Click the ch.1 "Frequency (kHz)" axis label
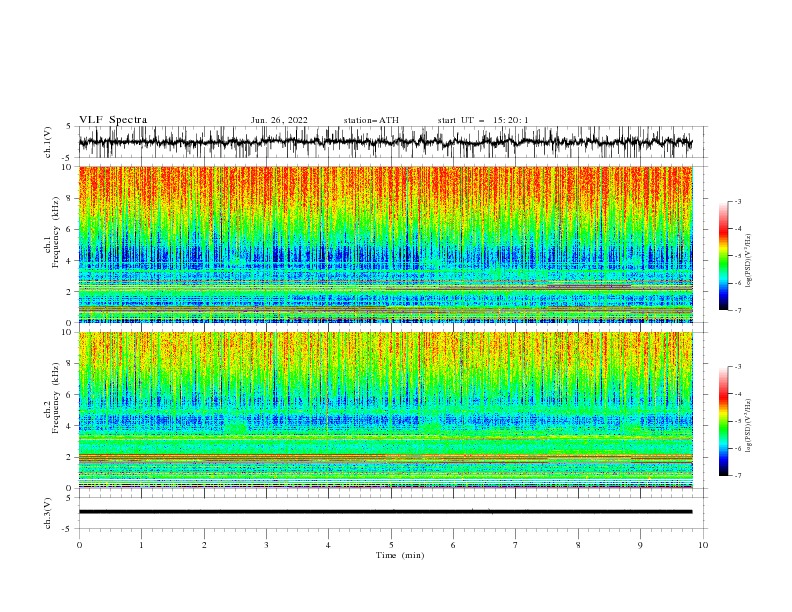Image resolution: width=792 pixels, height=612 pixels. click(55, 233)
